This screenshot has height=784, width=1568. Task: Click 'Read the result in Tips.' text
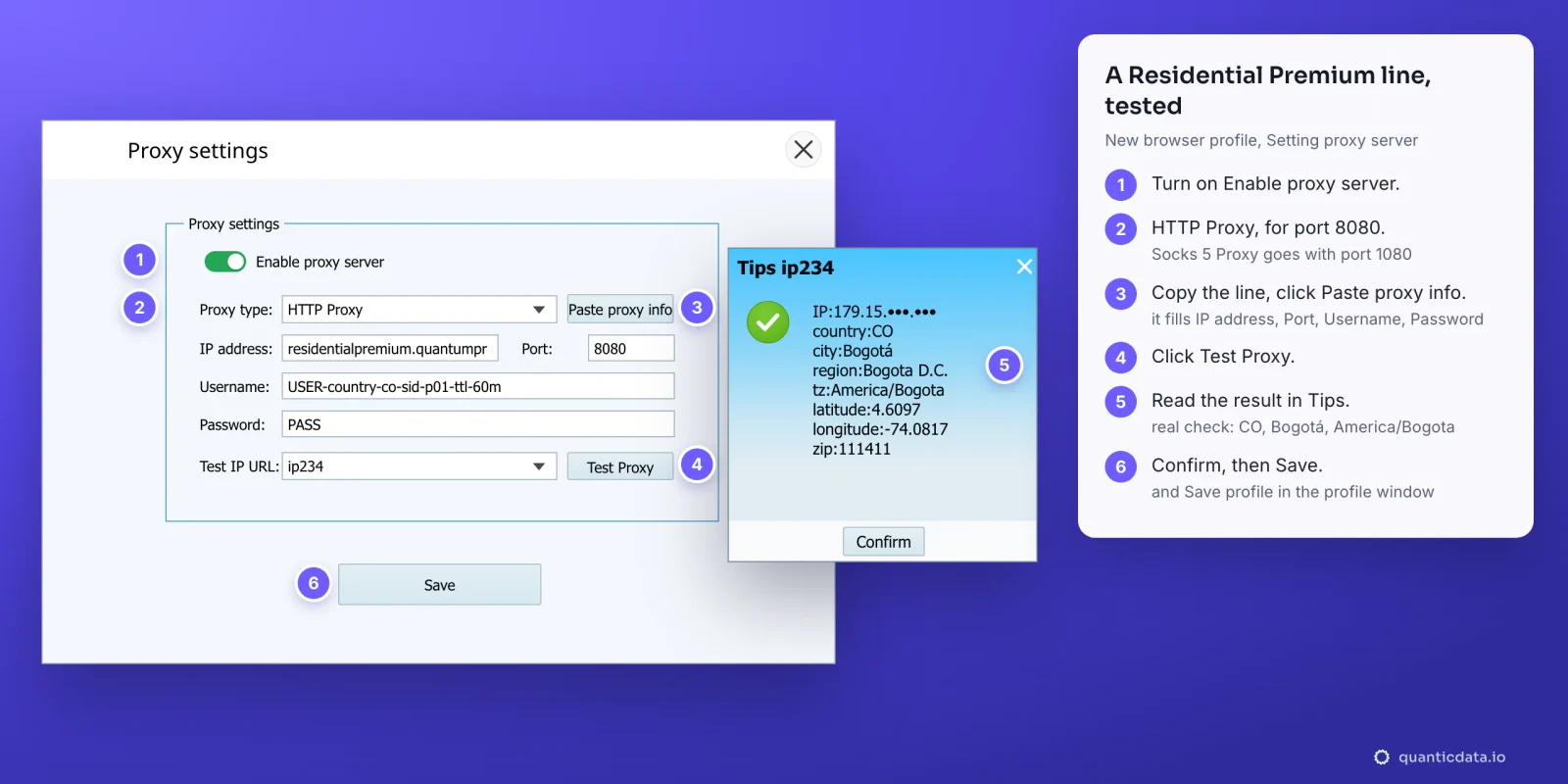1250,401
